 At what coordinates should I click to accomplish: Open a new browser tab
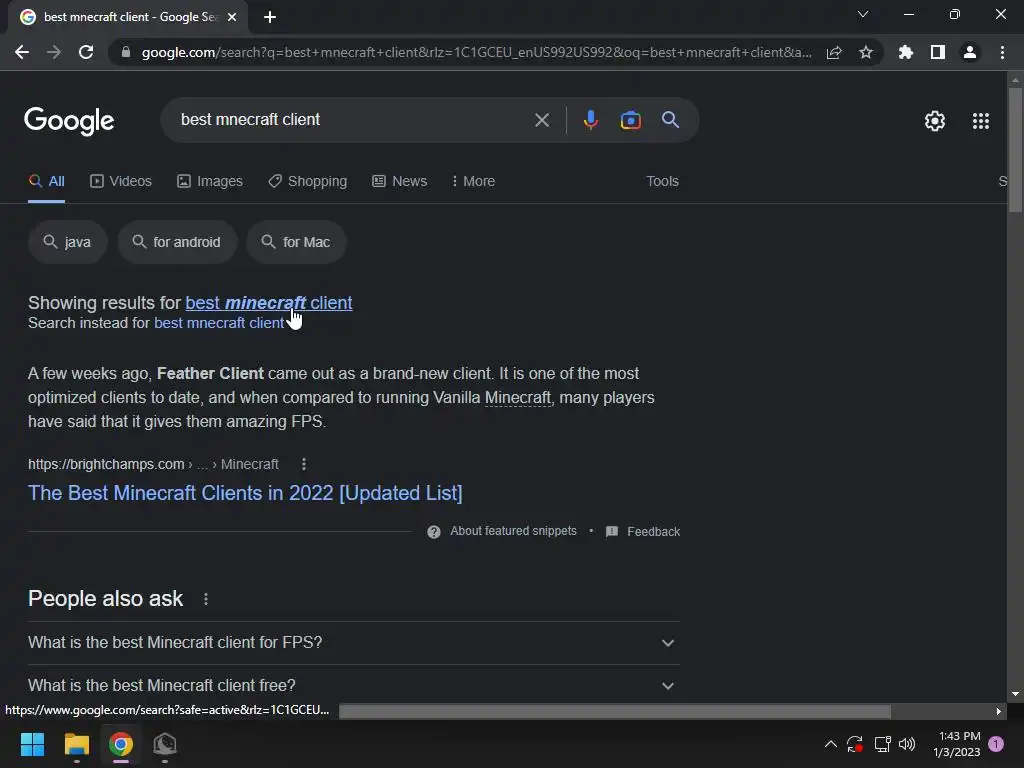pyautogui.click(x=270, y=17)
